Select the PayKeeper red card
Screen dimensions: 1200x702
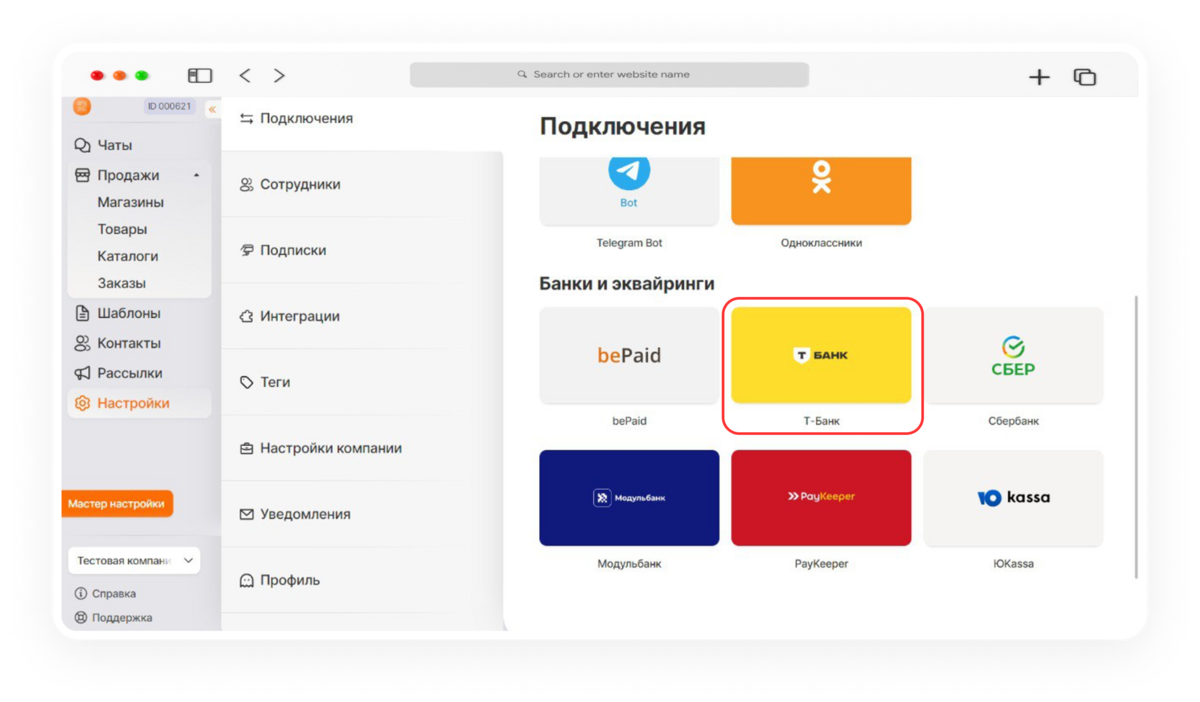click(821, 498)
